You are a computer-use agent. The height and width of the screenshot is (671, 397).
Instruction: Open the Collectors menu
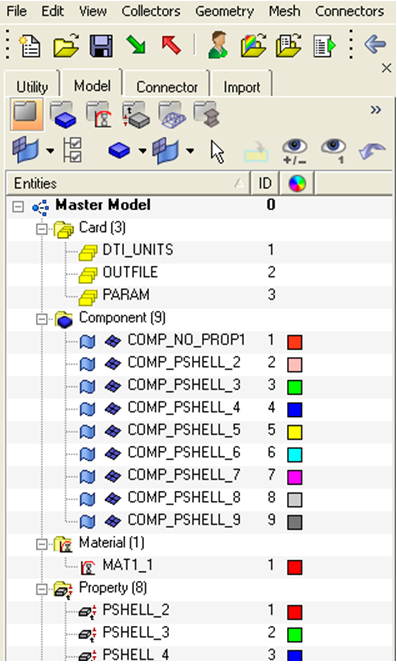151,11
